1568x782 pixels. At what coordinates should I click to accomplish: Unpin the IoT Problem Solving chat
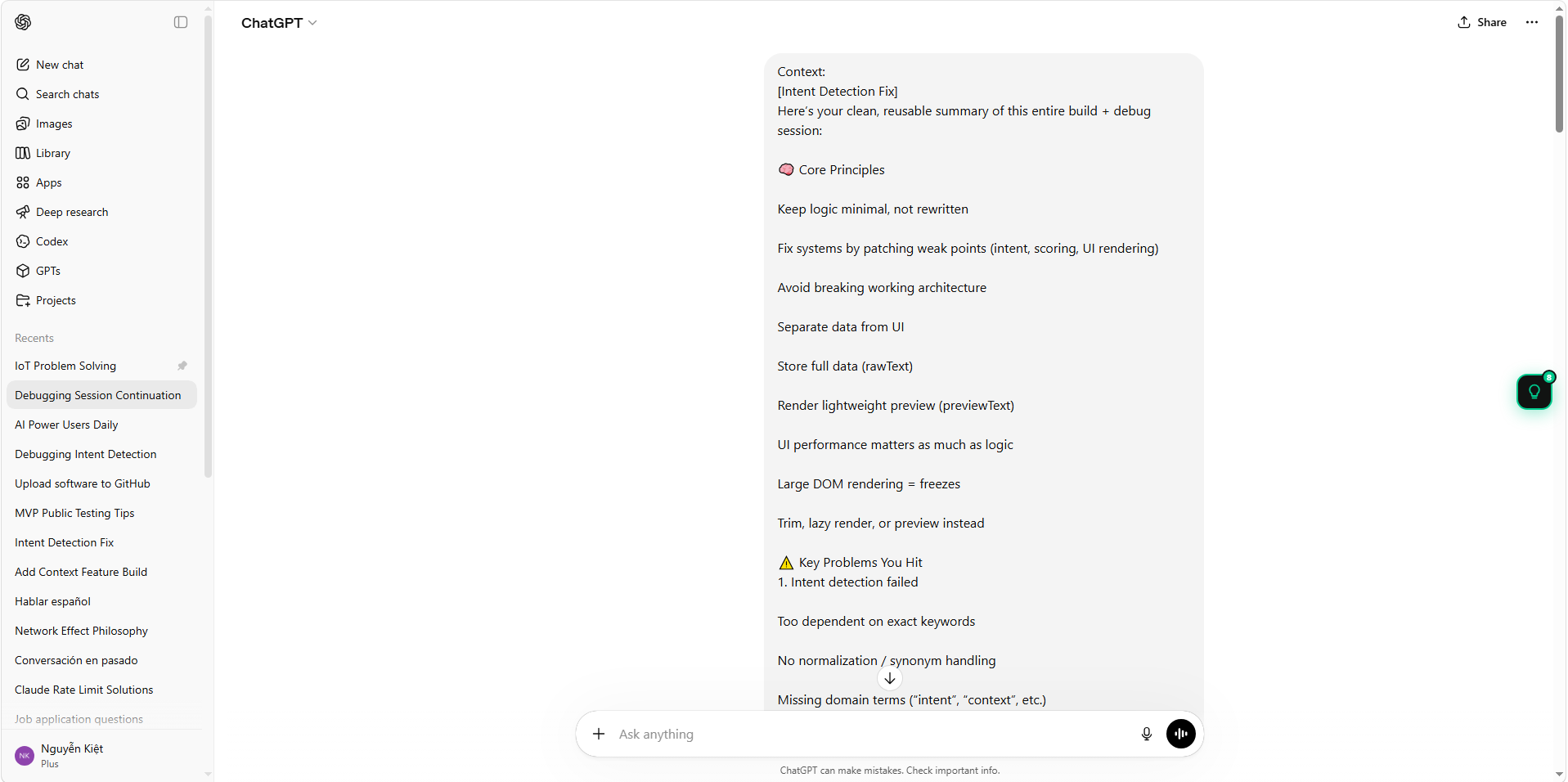click(182, 366)
